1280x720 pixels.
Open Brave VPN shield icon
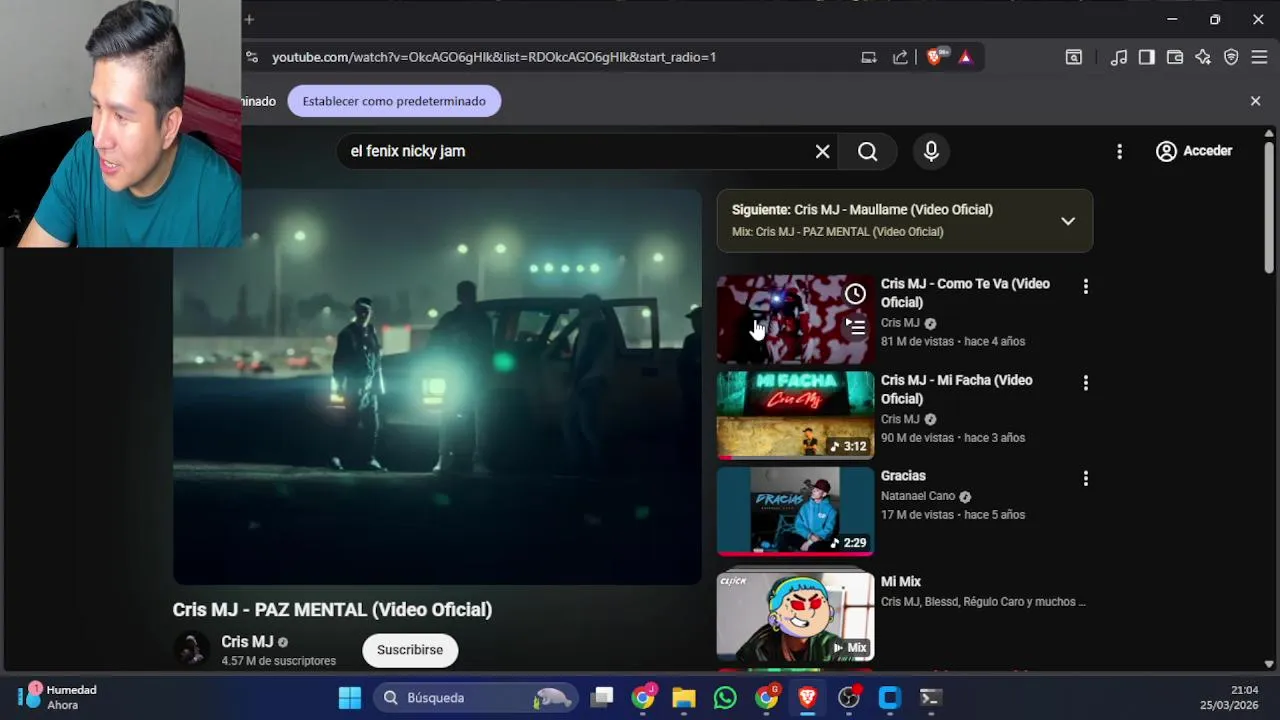pyautogui.click(x=1231, y=57)
